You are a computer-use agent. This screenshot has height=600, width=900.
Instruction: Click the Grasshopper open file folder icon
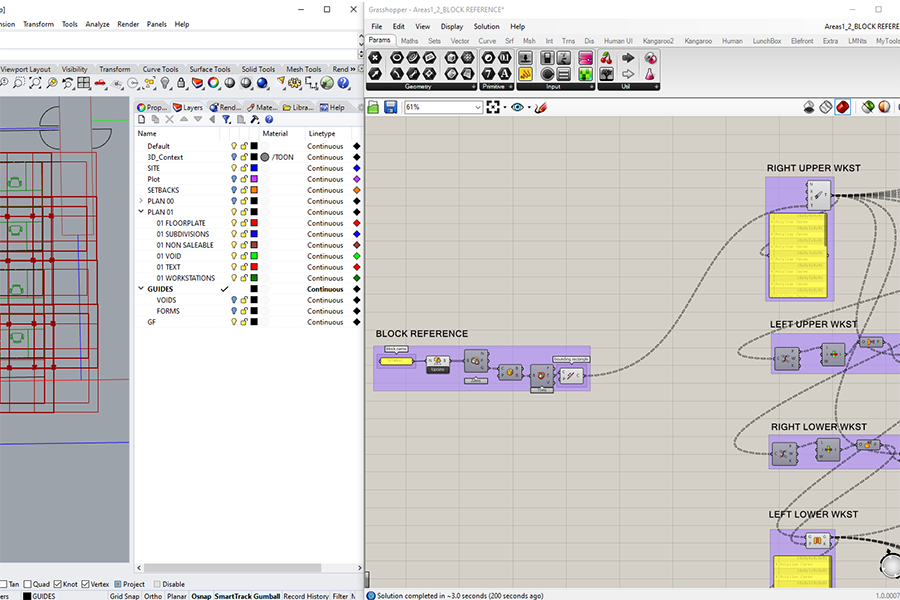click(373, 107)
